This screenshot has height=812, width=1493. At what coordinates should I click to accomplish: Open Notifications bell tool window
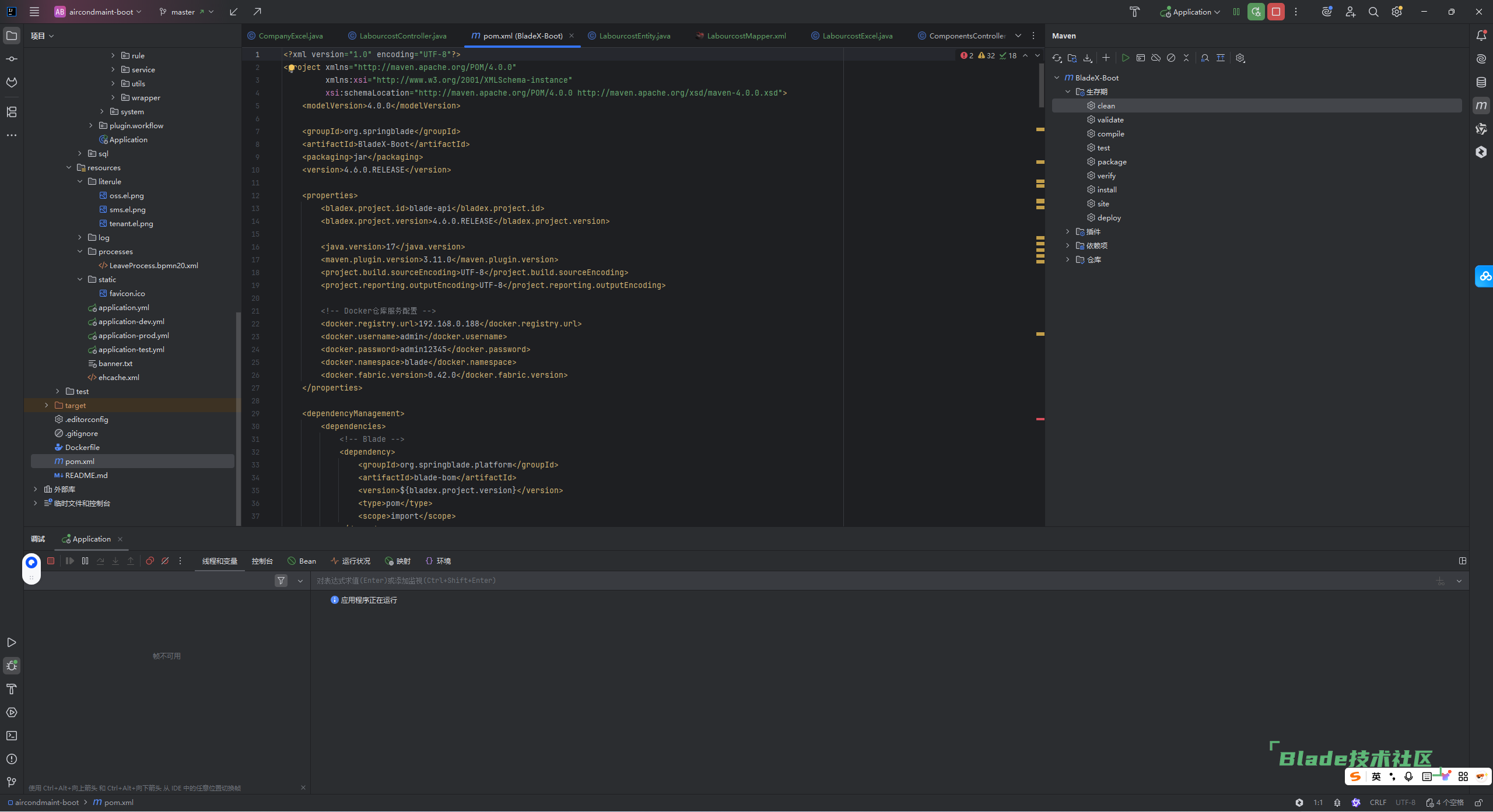(1481, 36)
